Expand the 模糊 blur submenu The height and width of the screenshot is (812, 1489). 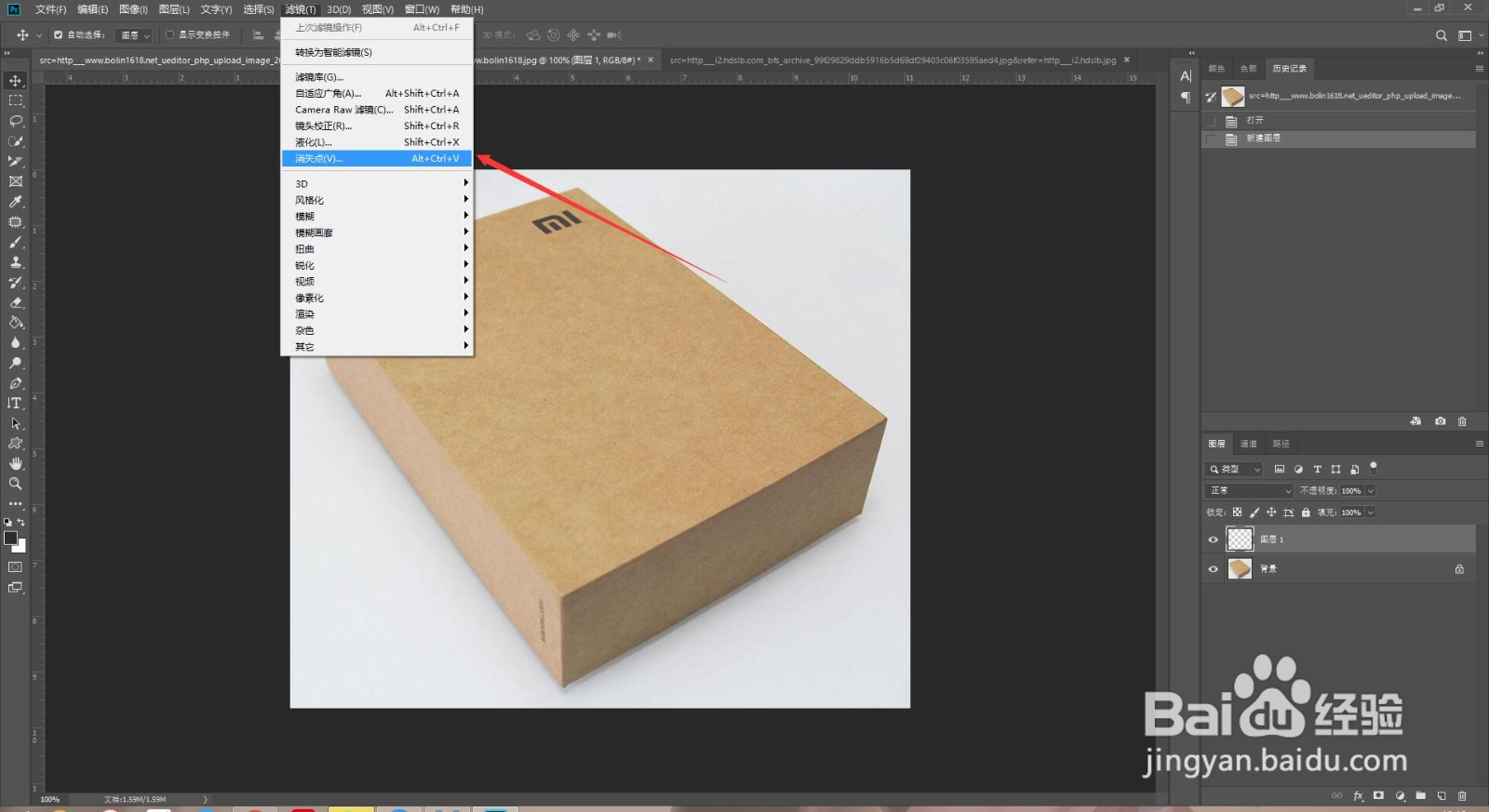377,216
